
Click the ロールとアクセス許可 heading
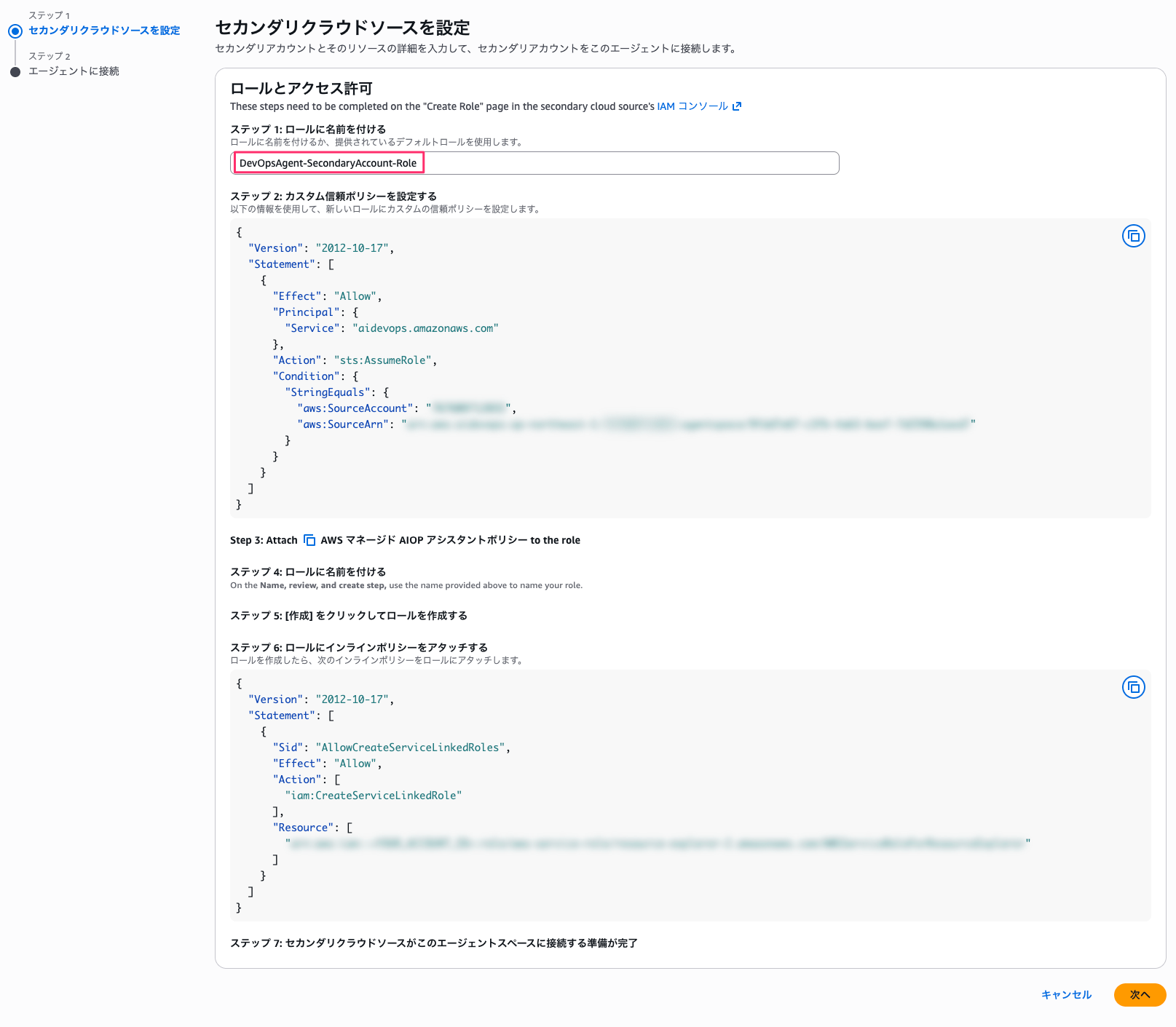(301, 89)
